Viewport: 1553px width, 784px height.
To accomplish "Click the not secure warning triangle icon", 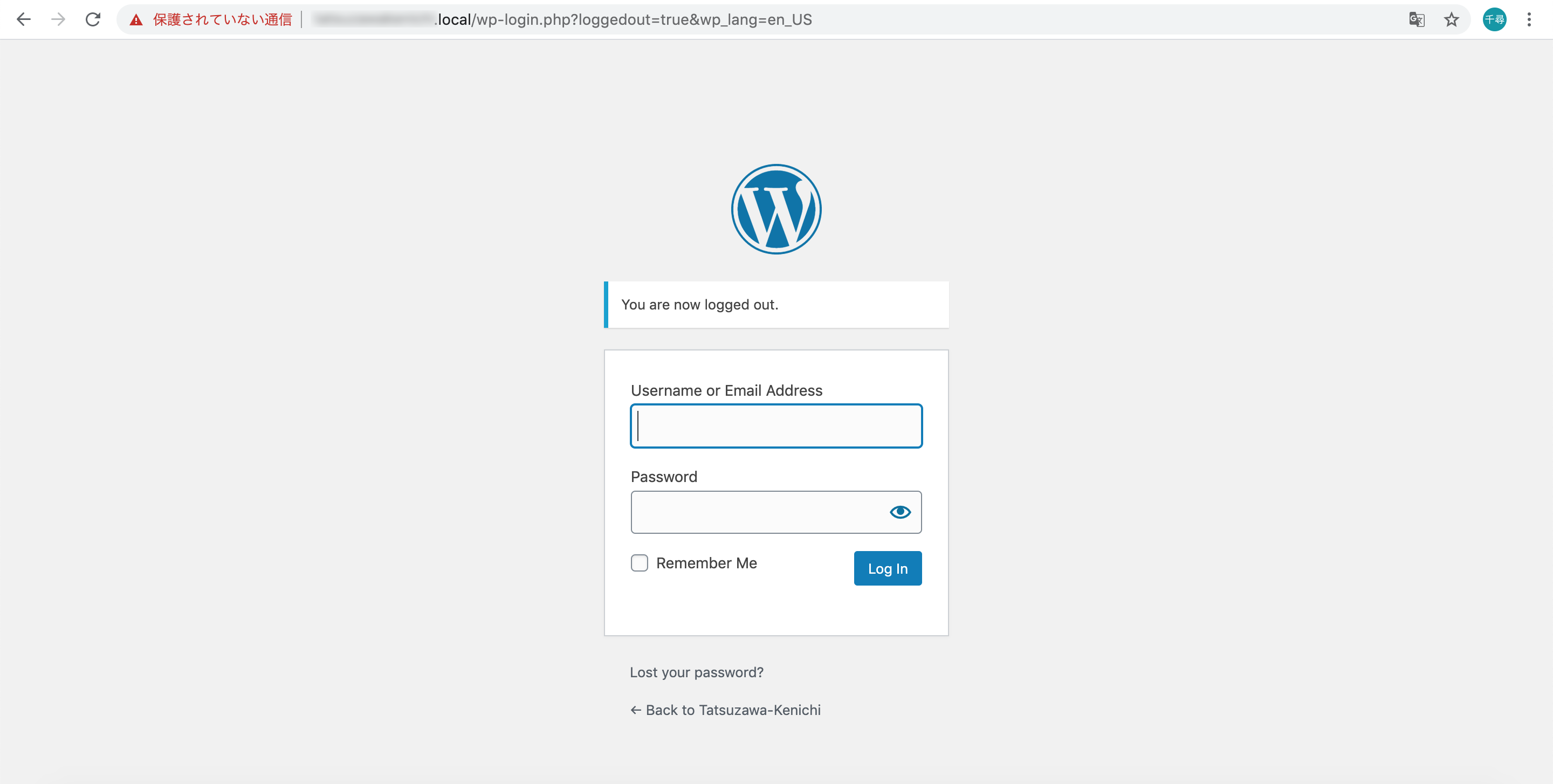I will coord(136,19).
